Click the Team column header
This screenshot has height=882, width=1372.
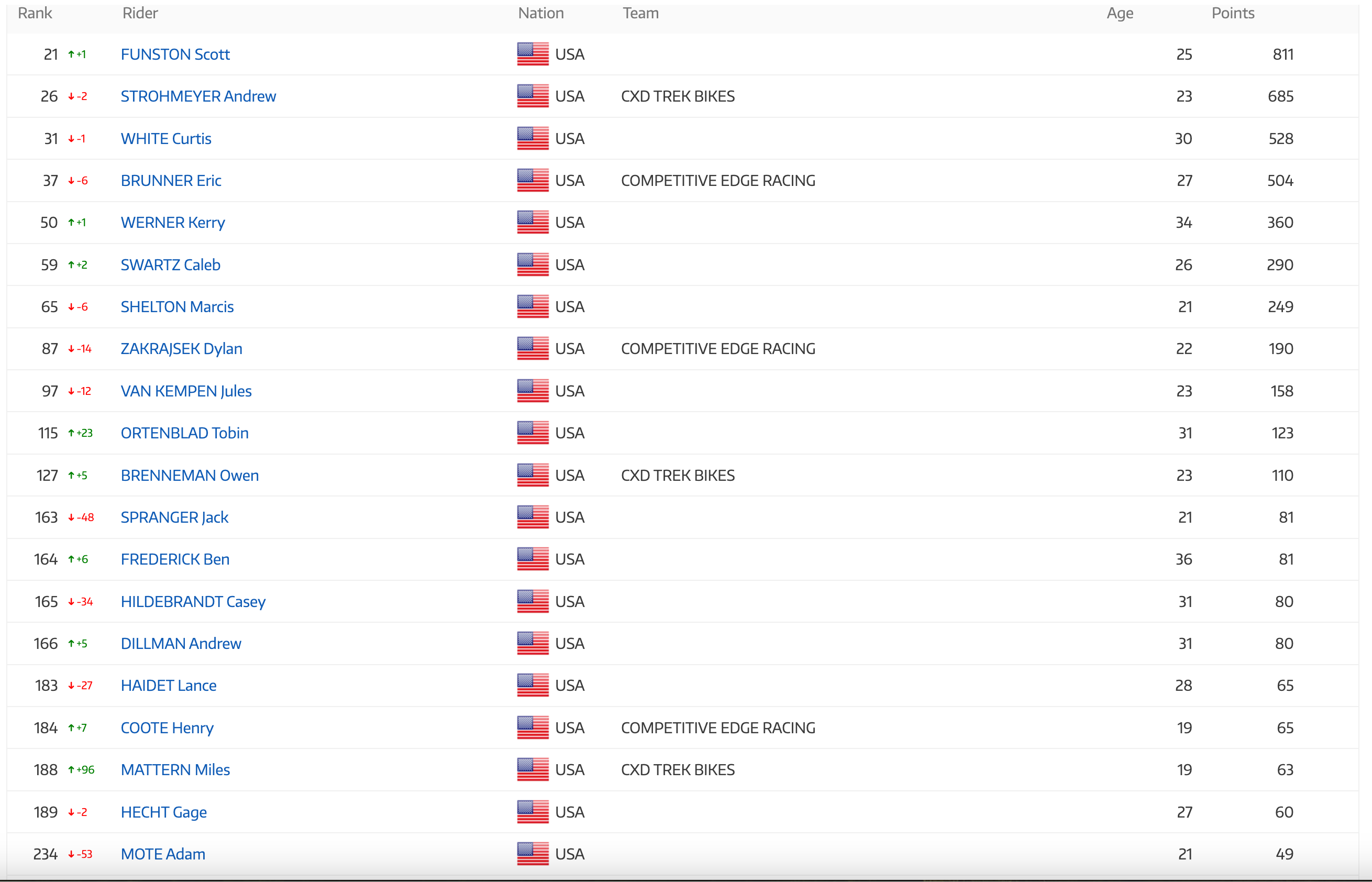tap(641, 13)
